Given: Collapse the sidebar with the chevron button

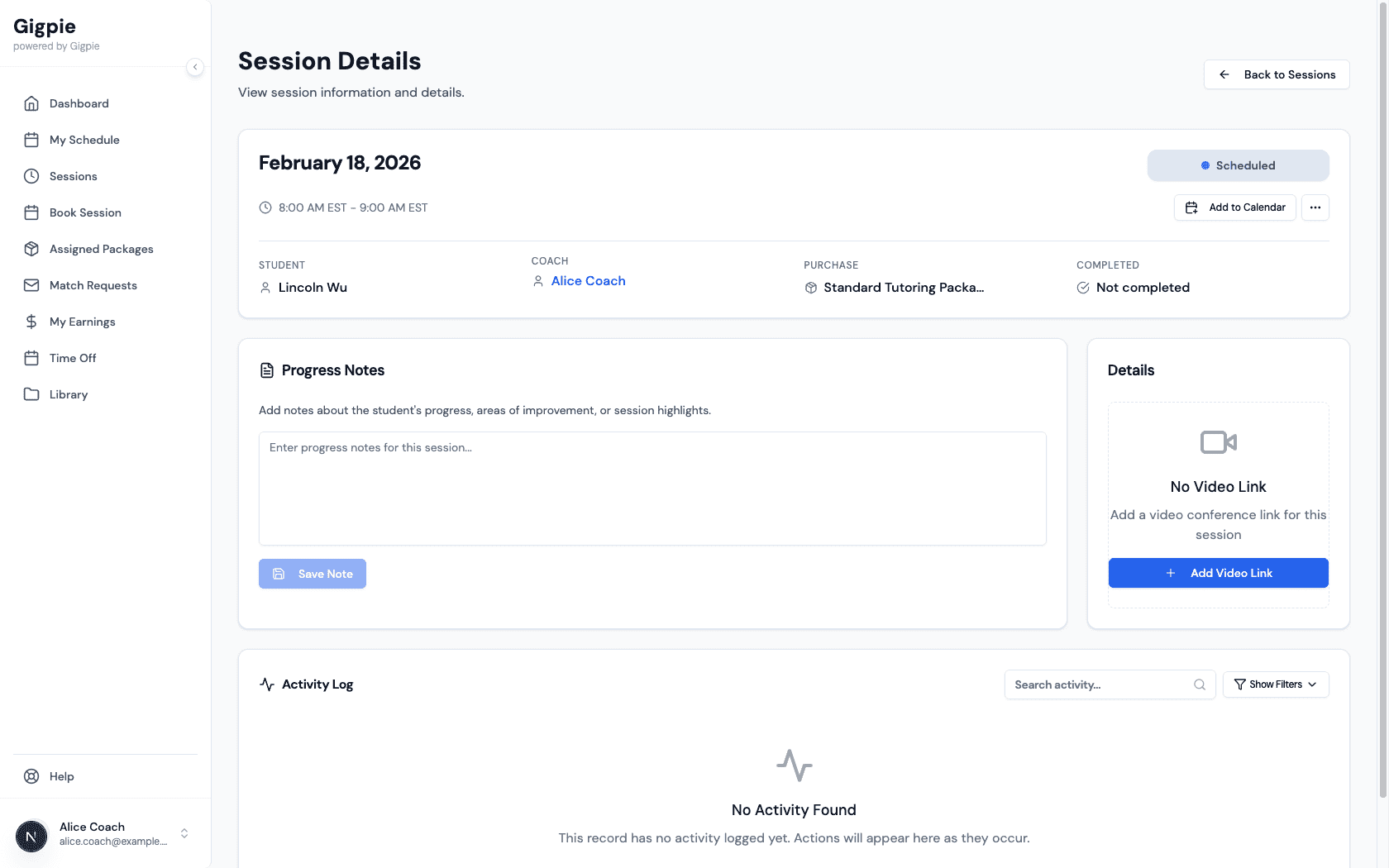Looking at the screenshot, I should coord(195,67).
